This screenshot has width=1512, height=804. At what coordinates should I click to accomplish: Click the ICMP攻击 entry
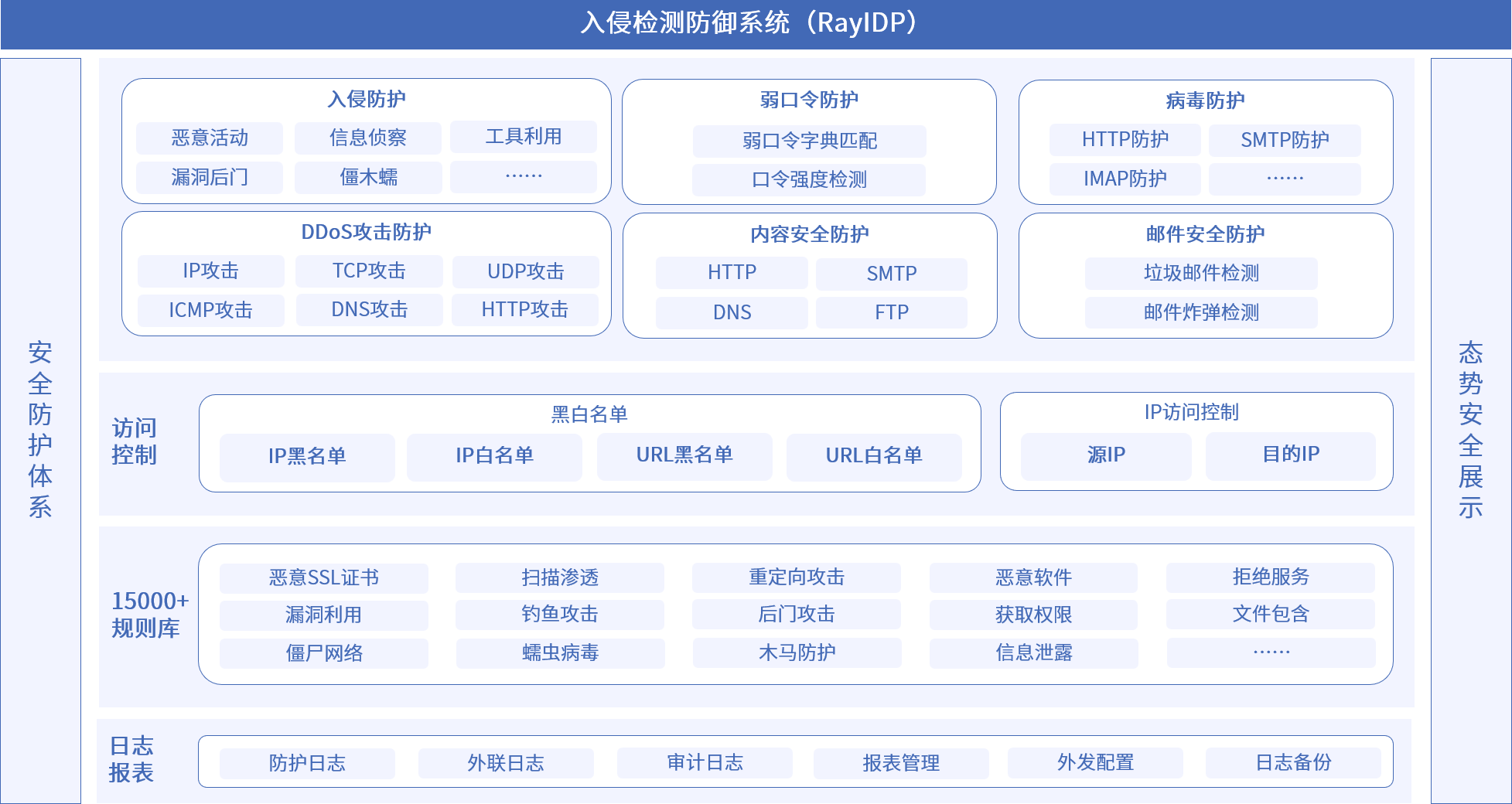point(210,309)
